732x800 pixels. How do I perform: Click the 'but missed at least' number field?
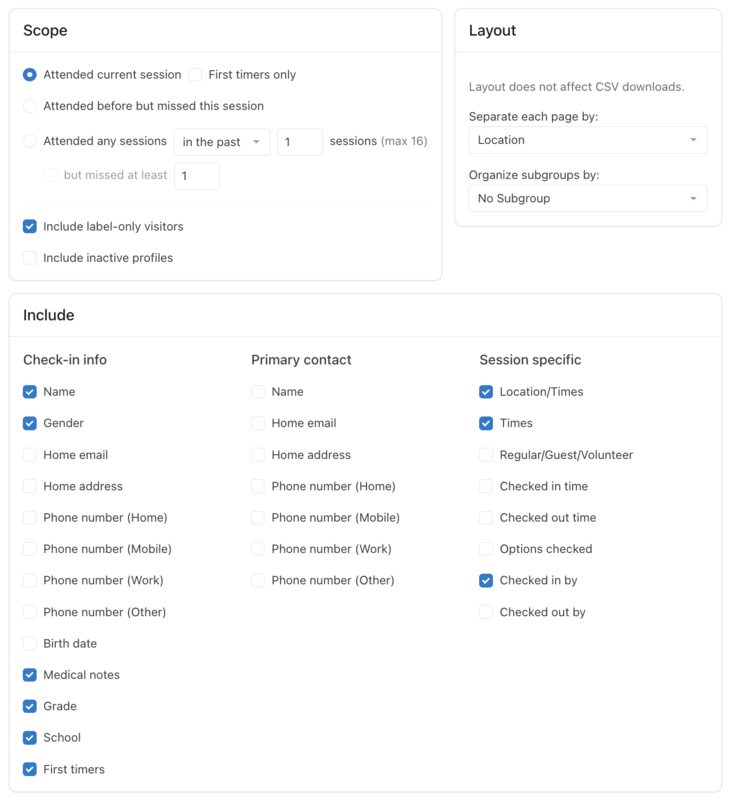[x=196, y=176]
